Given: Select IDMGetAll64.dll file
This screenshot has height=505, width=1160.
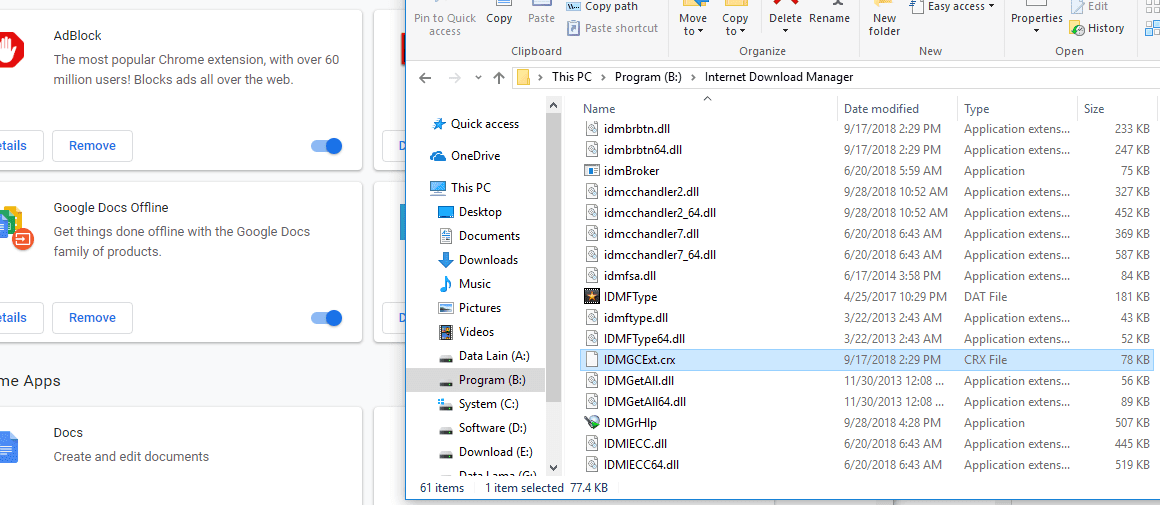Looking at the screenshot, I should 866,402.
